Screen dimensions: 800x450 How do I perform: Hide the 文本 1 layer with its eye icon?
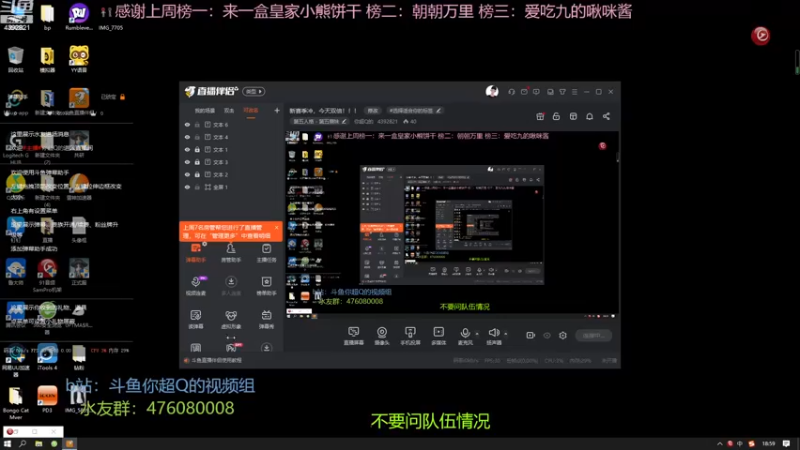click(x=187, y=149)
